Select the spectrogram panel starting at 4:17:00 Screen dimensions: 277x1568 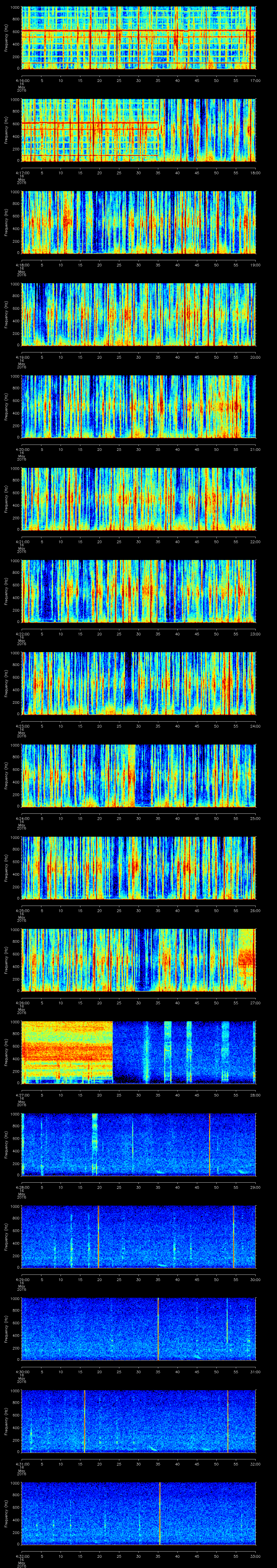(138, 131)
